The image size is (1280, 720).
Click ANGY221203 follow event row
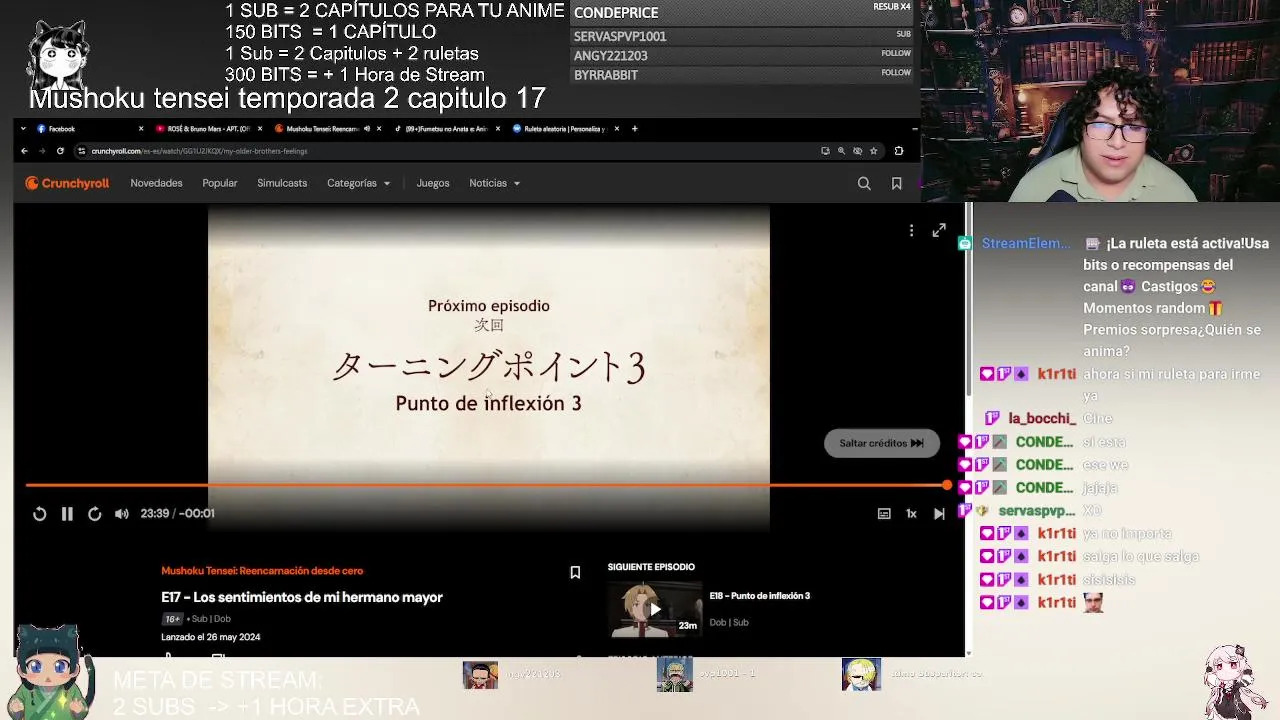point(742,56)
